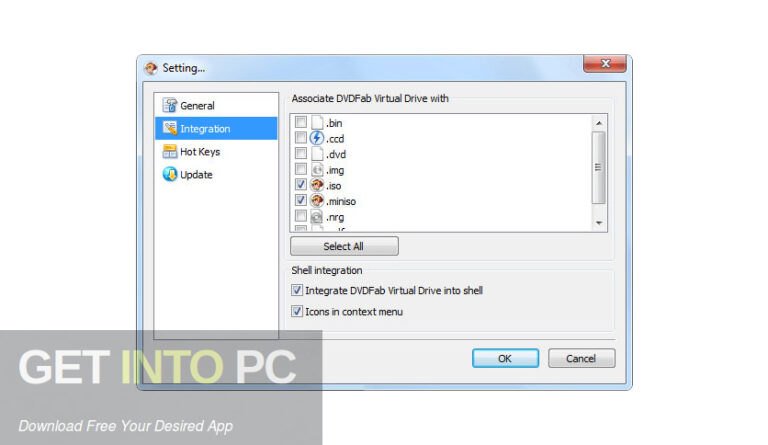This screenshot has width=768, height=445.
Task: Click the .dvd file type icon
Action: coord(317,154)
